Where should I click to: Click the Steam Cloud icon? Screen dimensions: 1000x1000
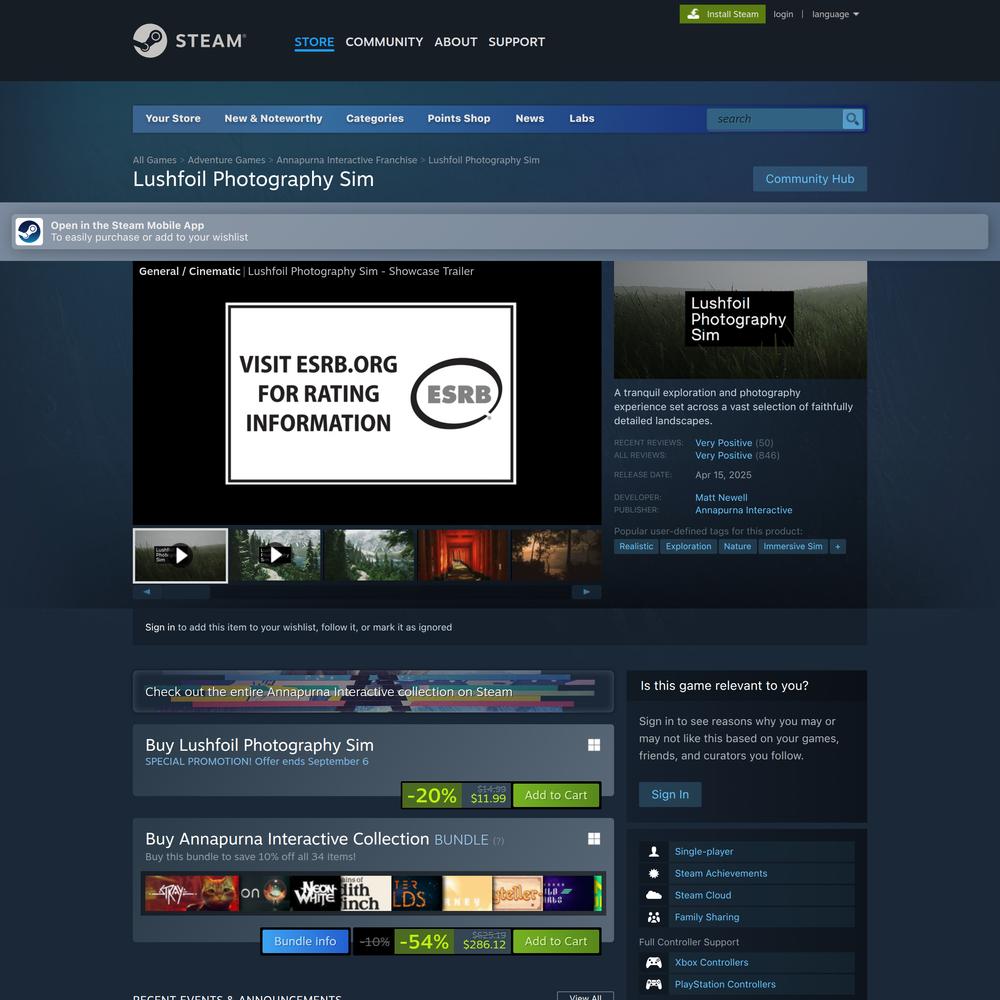coord(654,895)
